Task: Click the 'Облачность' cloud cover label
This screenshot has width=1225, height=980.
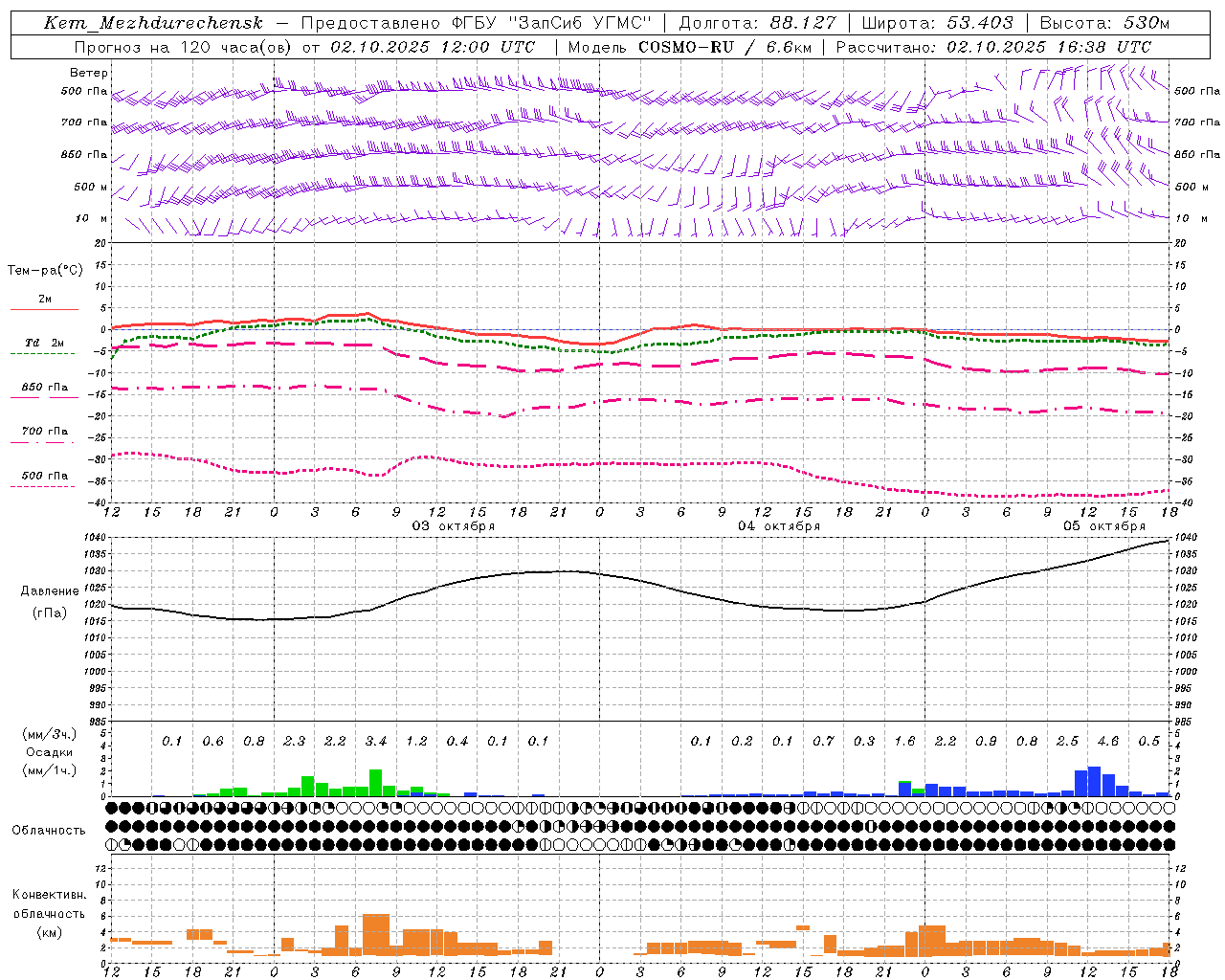Action: 49,831
